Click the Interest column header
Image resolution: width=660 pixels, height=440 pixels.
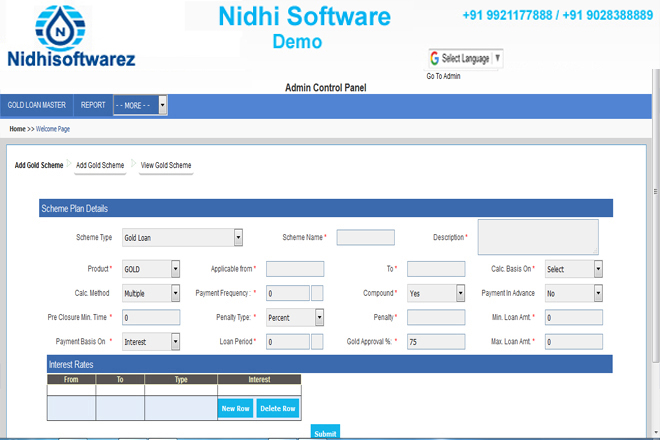coord(259,379)
